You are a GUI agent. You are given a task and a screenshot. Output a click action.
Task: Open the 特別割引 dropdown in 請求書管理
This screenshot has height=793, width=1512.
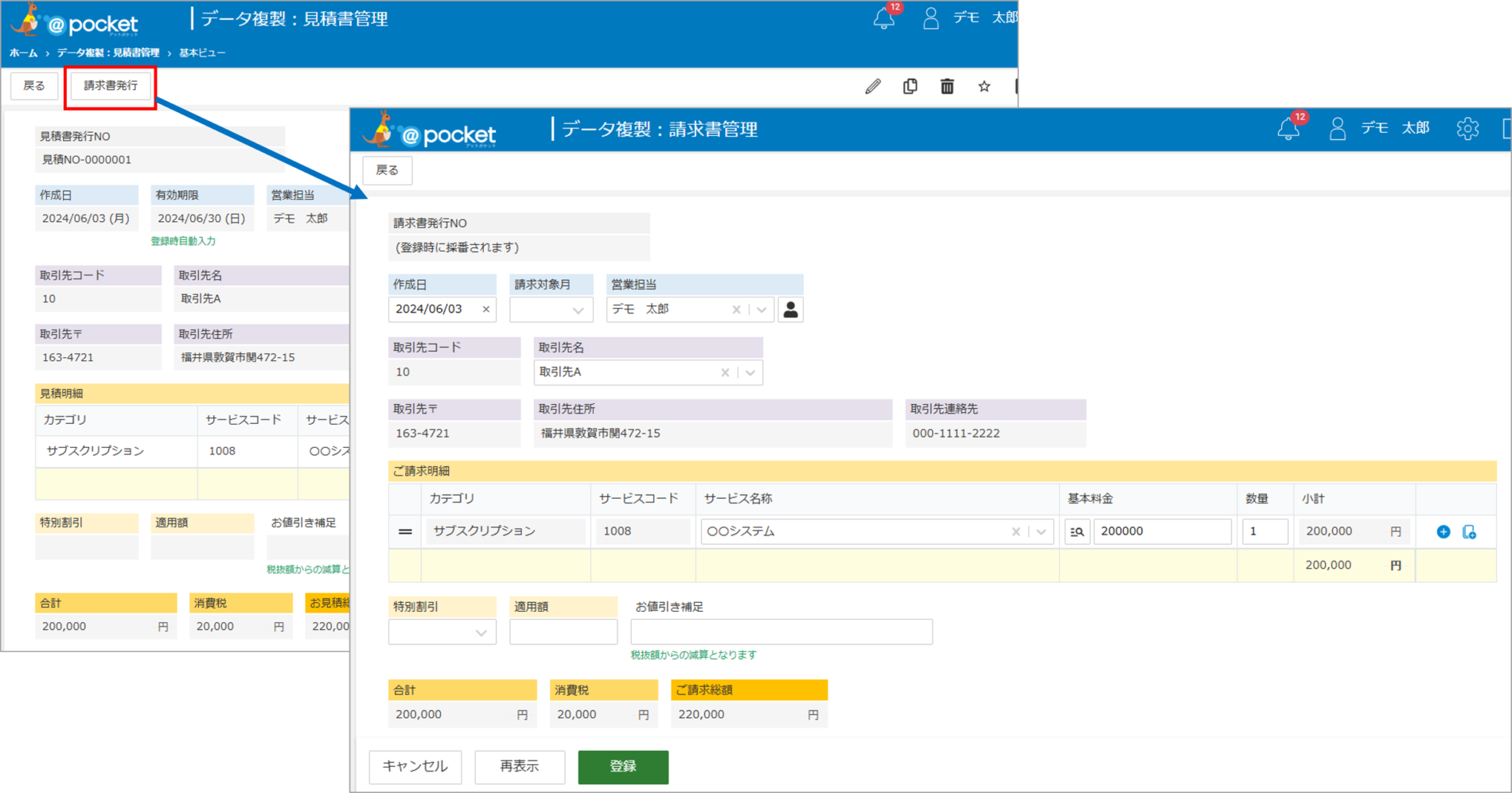point(442,632)
